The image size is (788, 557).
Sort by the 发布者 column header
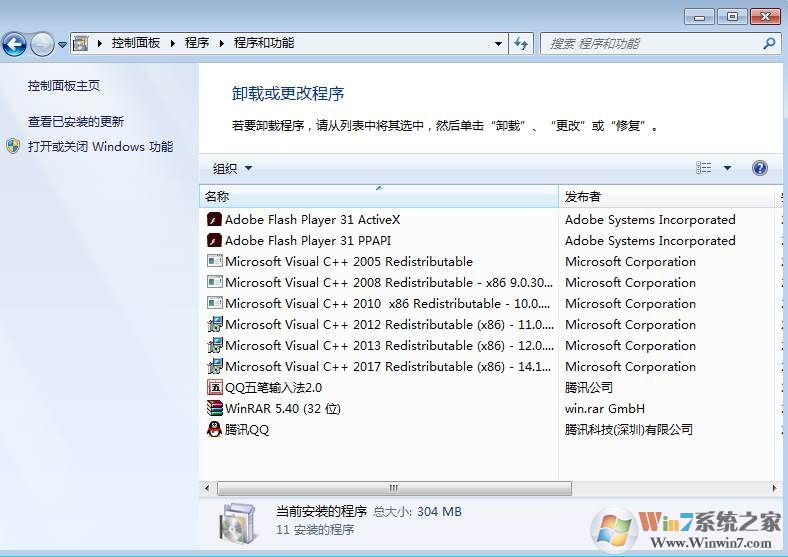point(666,197)
